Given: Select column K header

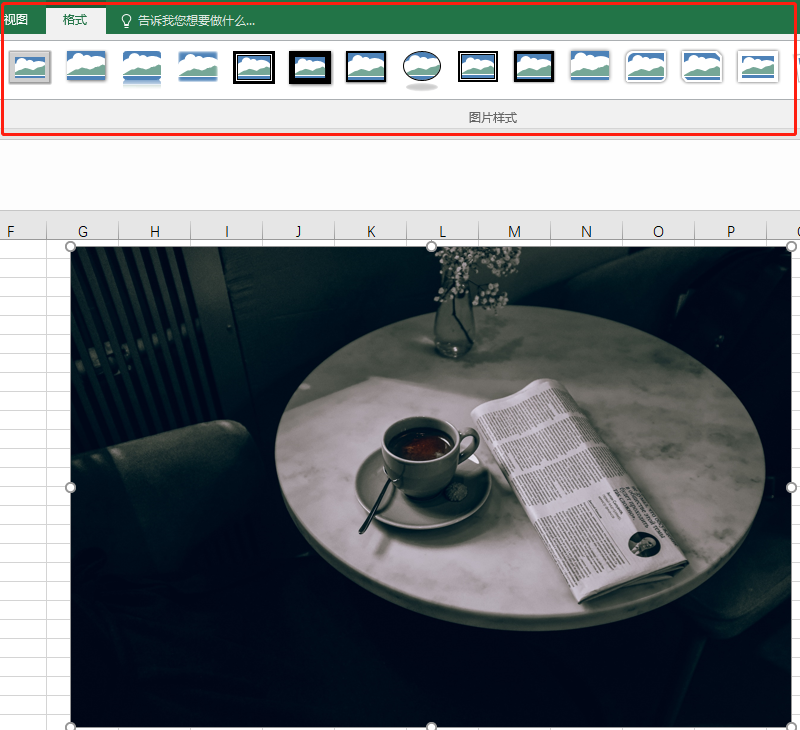Looking at the screenshot, I should coord(371,231).
